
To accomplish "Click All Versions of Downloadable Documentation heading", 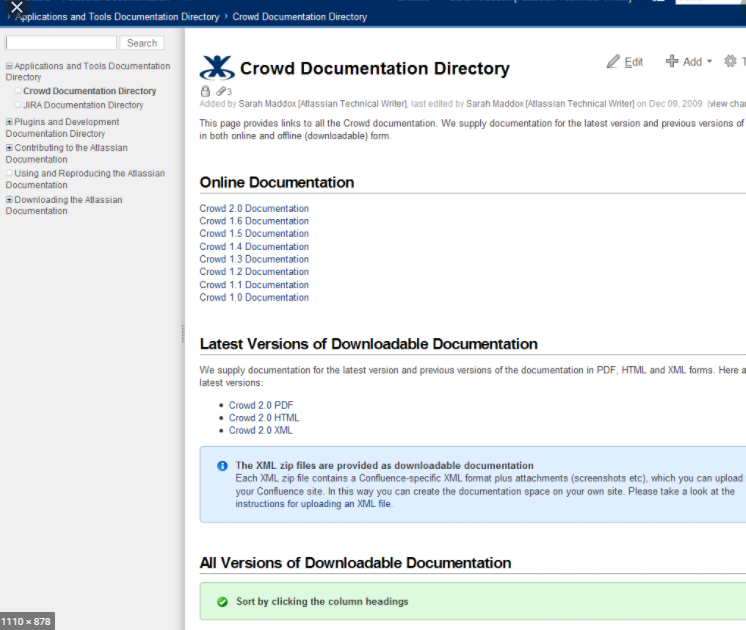I will pyautogui.click(x=355, y=563).
